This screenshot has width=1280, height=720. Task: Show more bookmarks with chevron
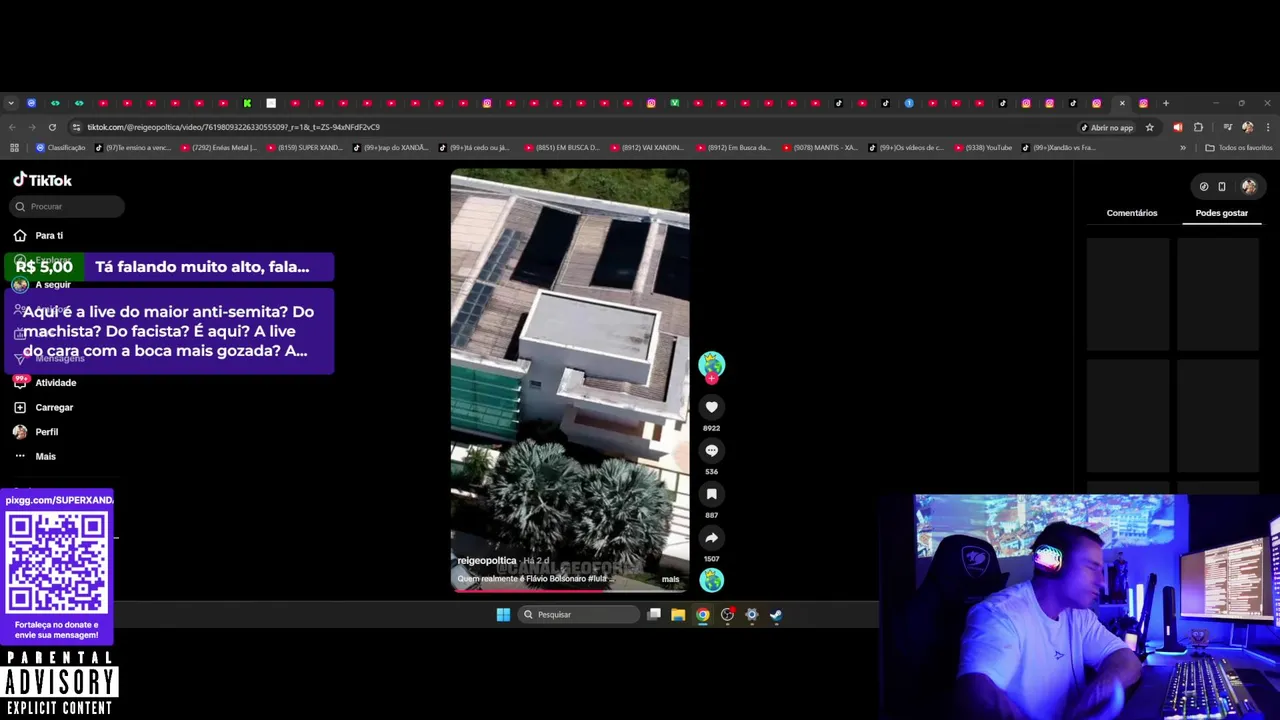tap(1183, 147)
